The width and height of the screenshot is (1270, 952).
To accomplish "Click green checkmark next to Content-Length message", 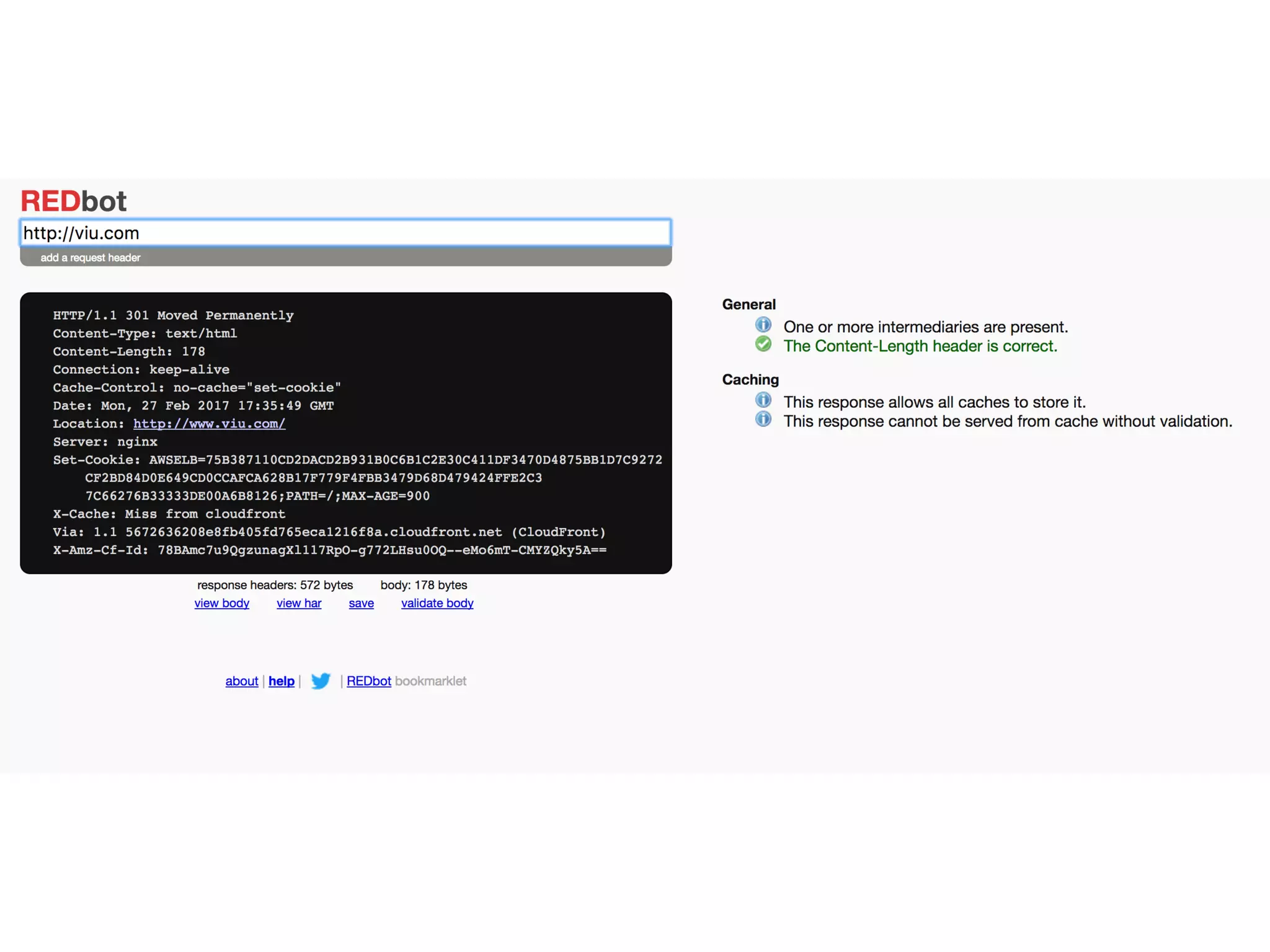I will (x=763, y=344).
